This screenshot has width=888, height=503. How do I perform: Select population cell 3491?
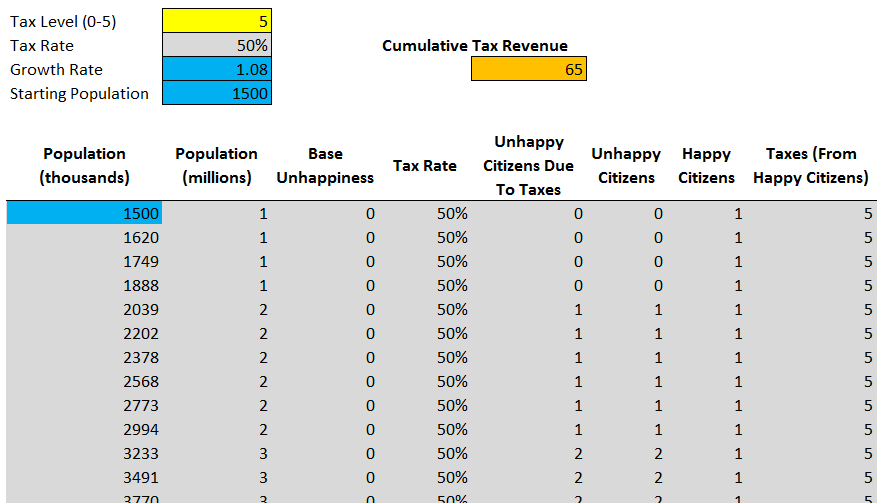84,478
